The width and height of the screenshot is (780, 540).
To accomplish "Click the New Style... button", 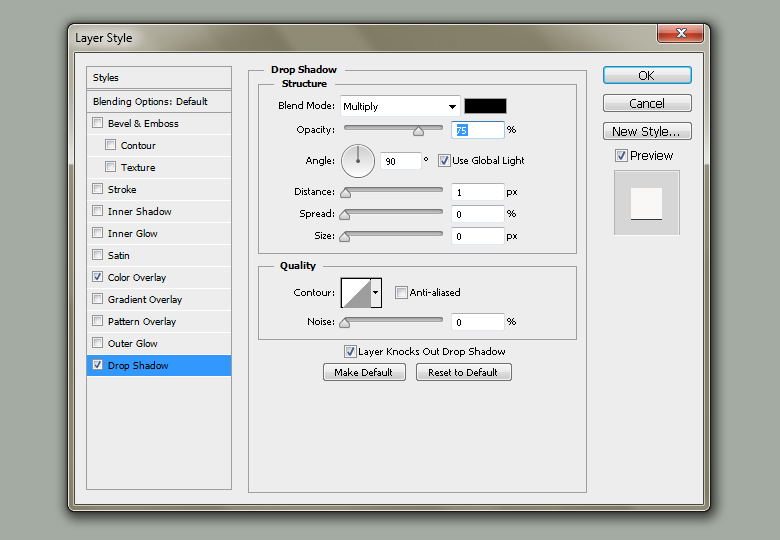I will point(646,131).
